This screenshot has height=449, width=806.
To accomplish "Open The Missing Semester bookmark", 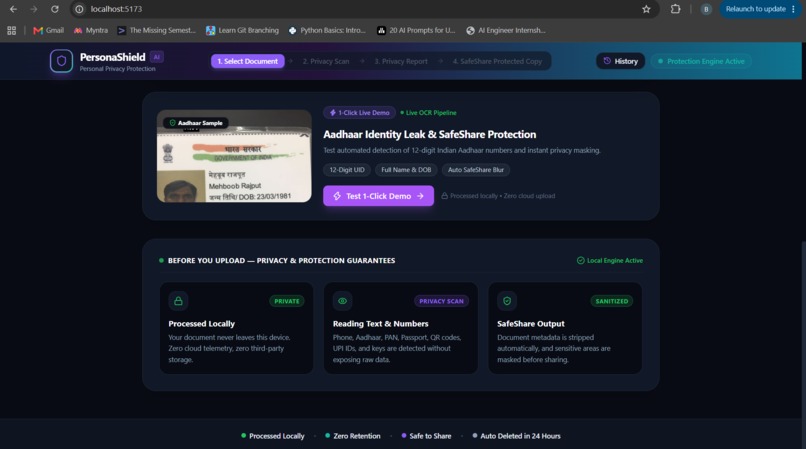I will coord(156,30).
